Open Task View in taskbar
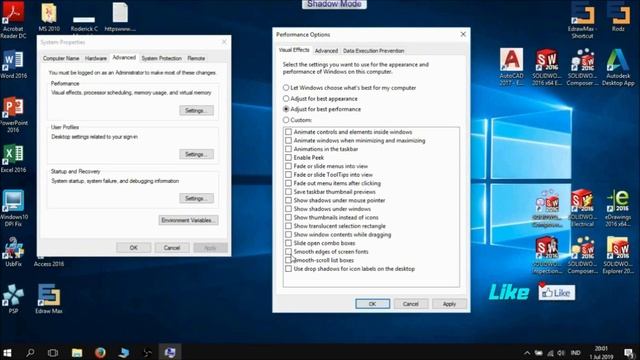Image resolution: width=640 pixels, height=360 pixels. (53, 352)
